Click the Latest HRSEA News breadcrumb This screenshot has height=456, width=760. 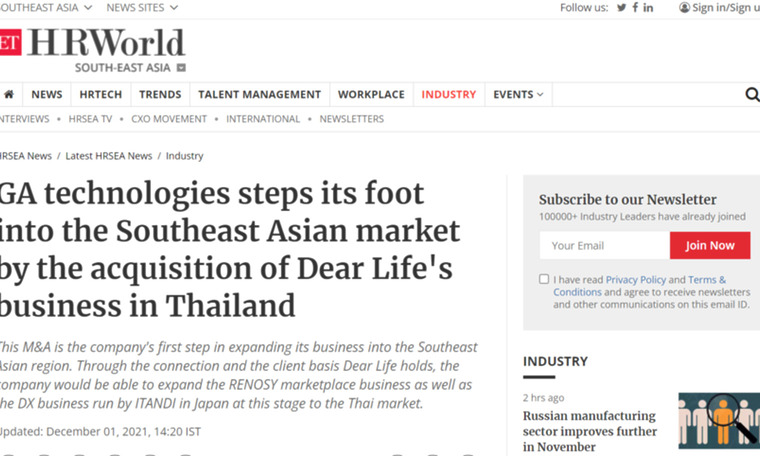(108, 156)
